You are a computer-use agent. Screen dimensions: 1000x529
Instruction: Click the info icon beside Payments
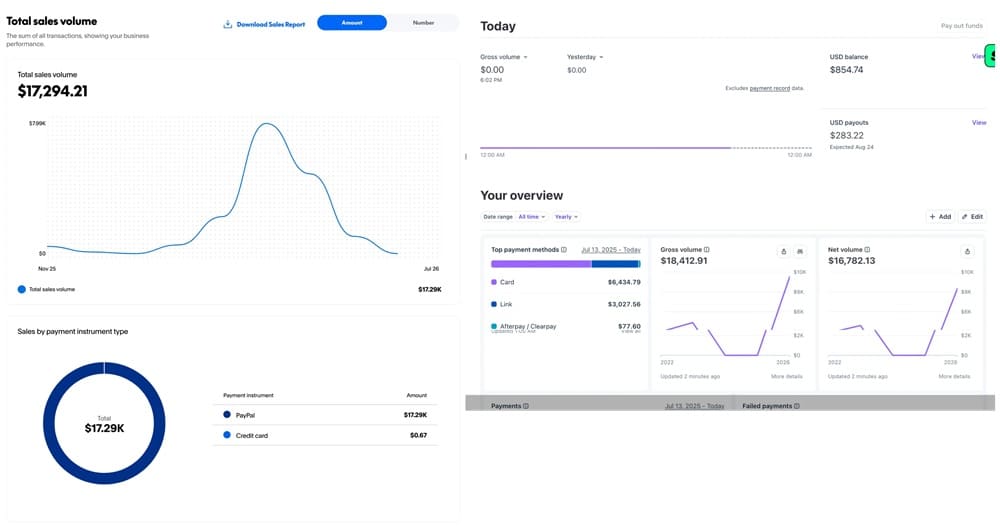click(x=526, y=406)
